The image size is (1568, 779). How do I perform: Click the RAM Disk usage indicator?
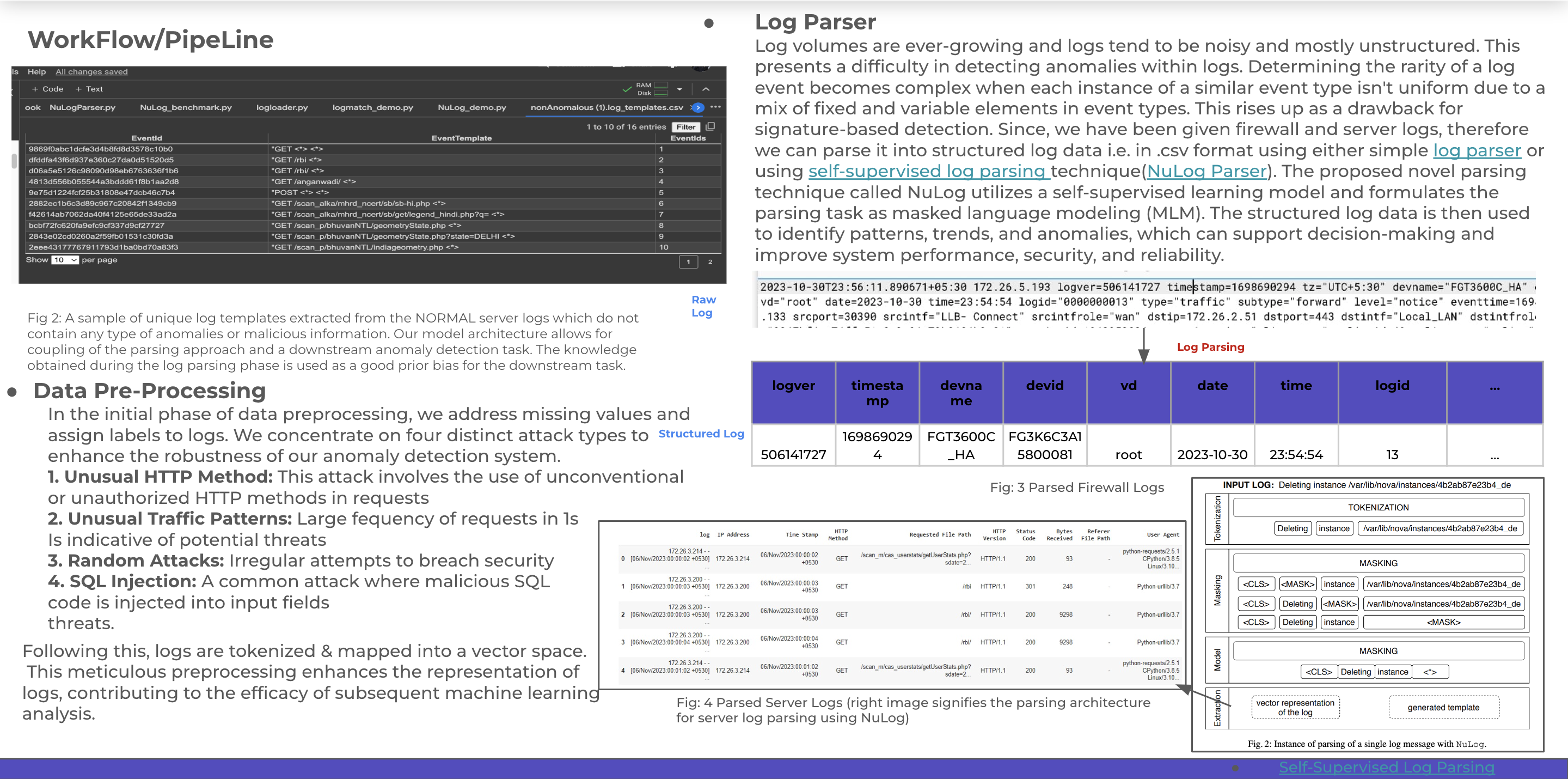pos(653,89)
